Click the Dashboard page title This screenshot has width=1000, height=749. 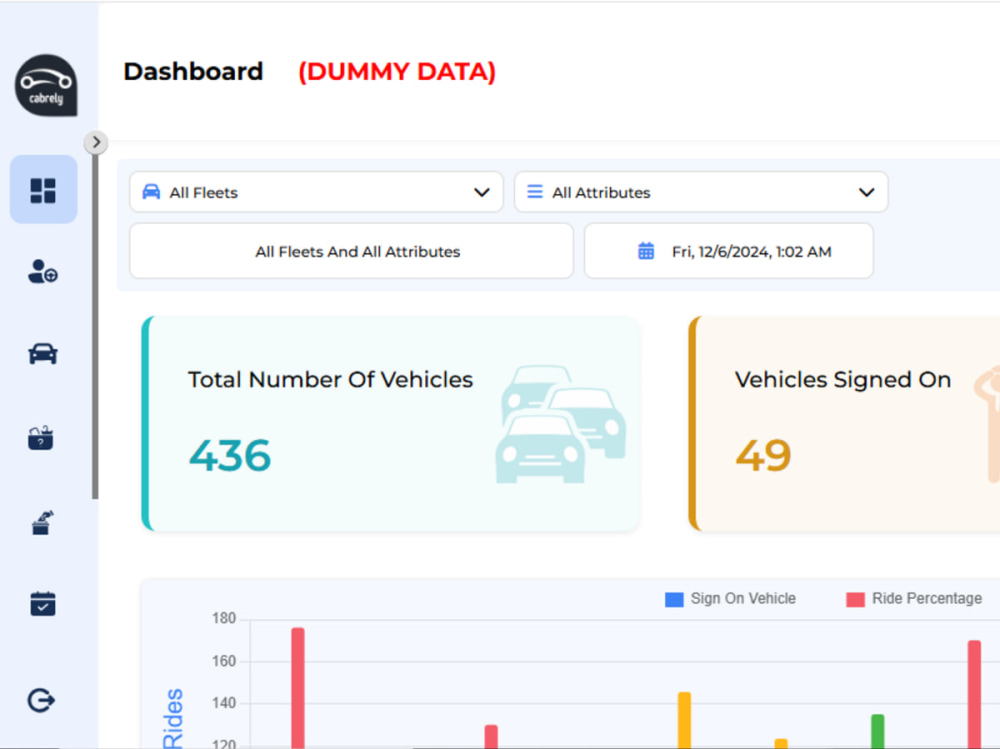[x=193, y=71]
